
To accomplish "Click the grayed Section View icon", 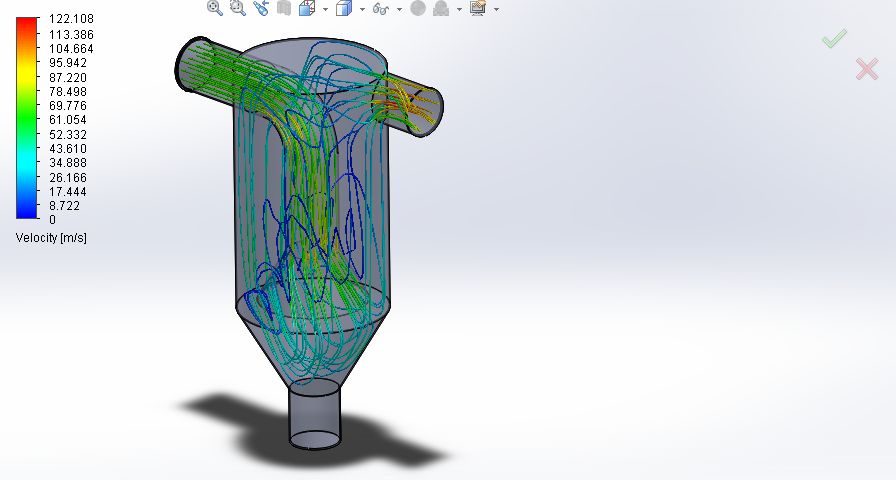I will click(x=284, y=7).
